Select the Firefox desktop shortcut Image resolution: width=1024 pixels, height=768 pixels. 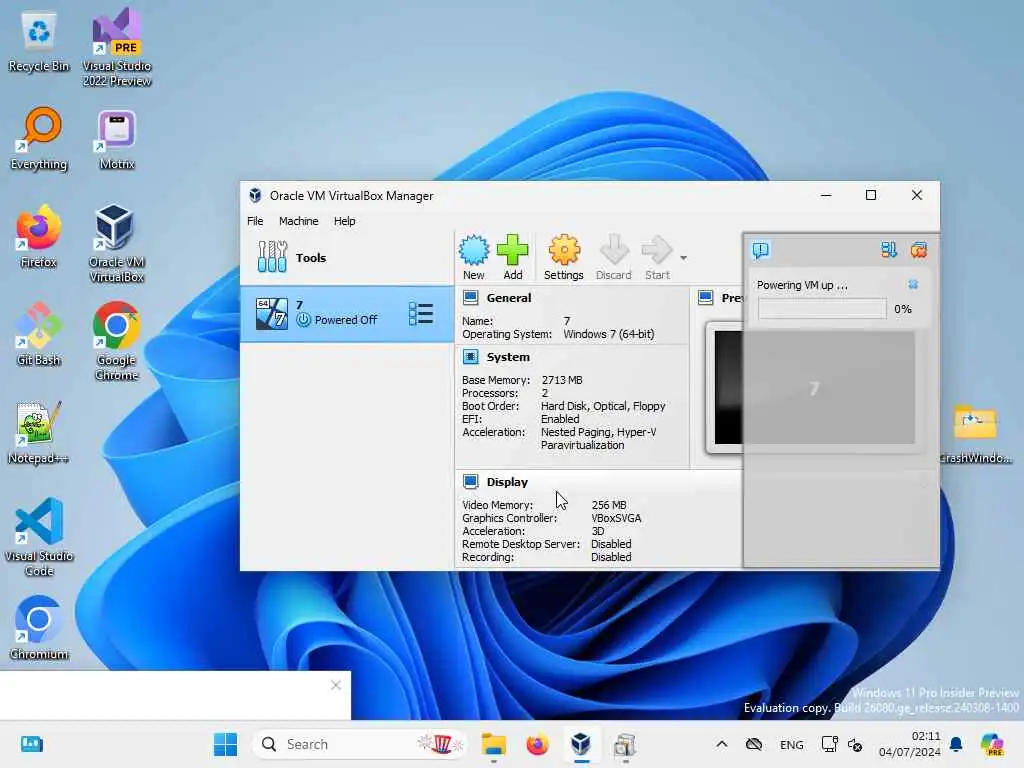point(39,236)
